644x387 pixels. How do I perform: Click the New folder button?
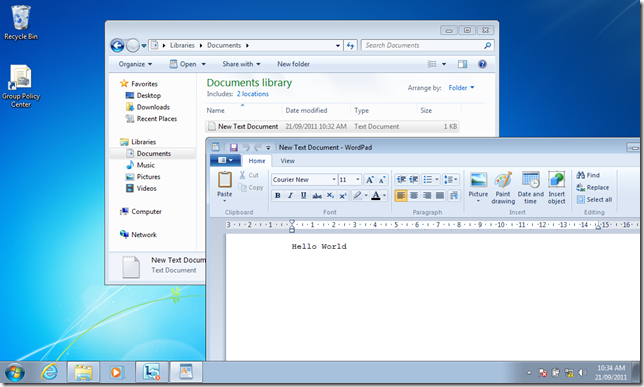click(x=293, y=64)
